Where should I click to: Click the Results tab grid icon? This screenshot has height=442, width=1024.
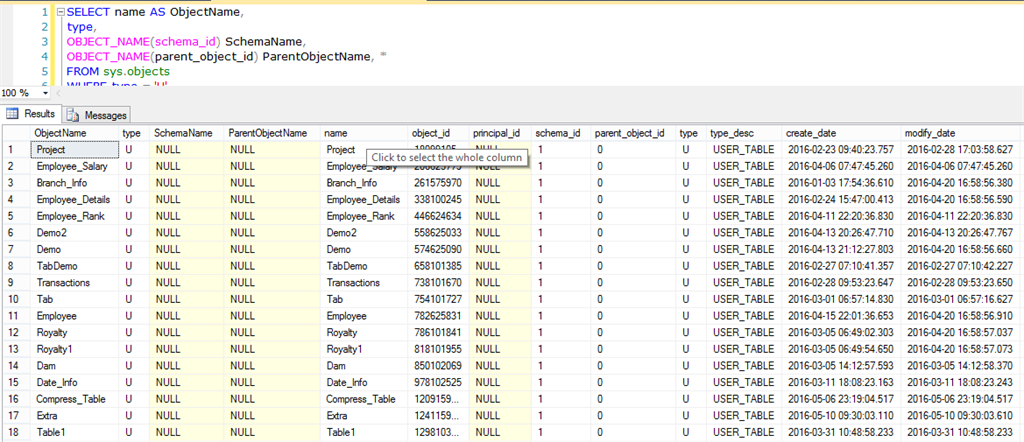[13, 114]
